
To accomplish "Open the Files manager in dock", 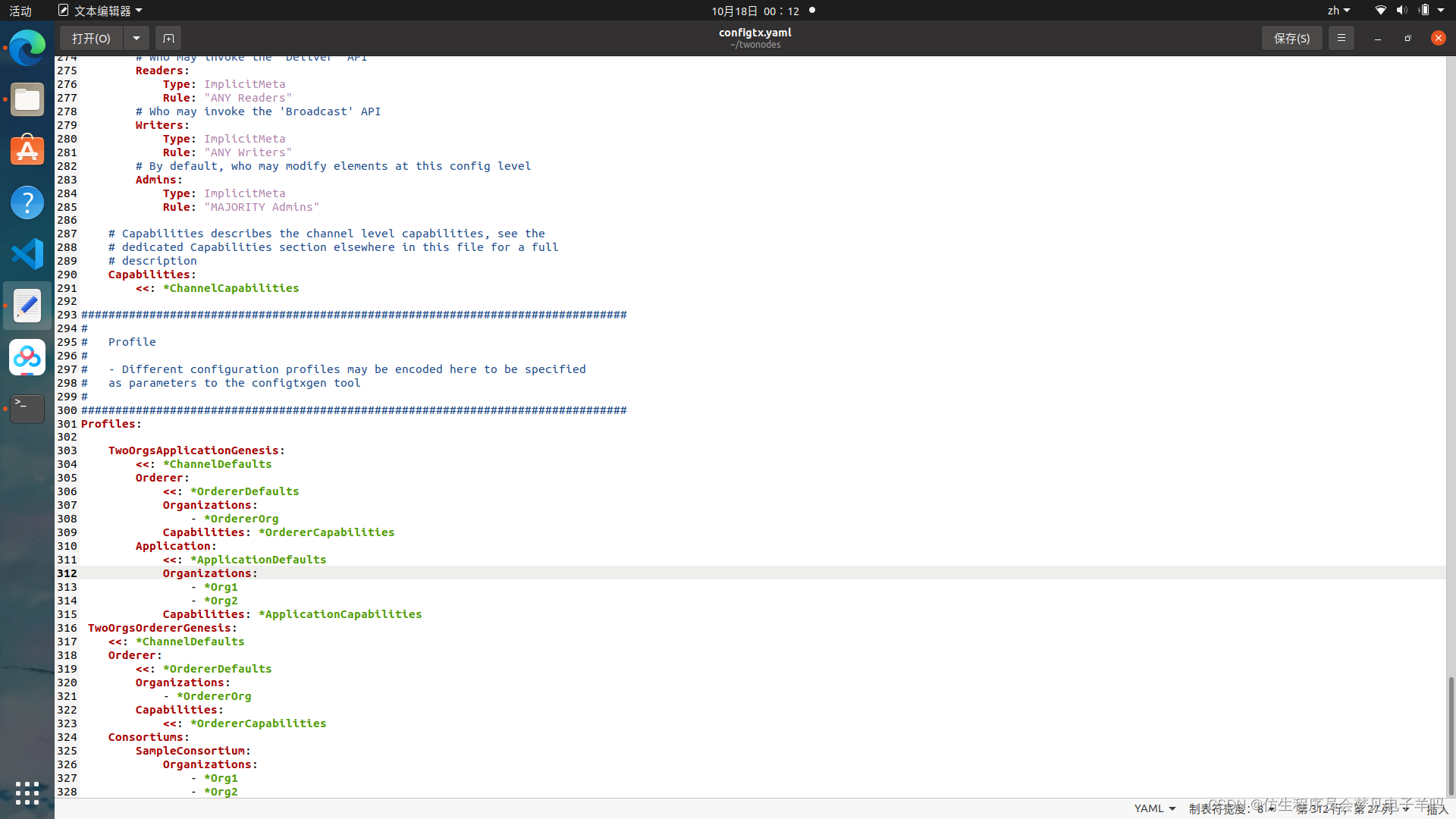I will click(27, 99).
